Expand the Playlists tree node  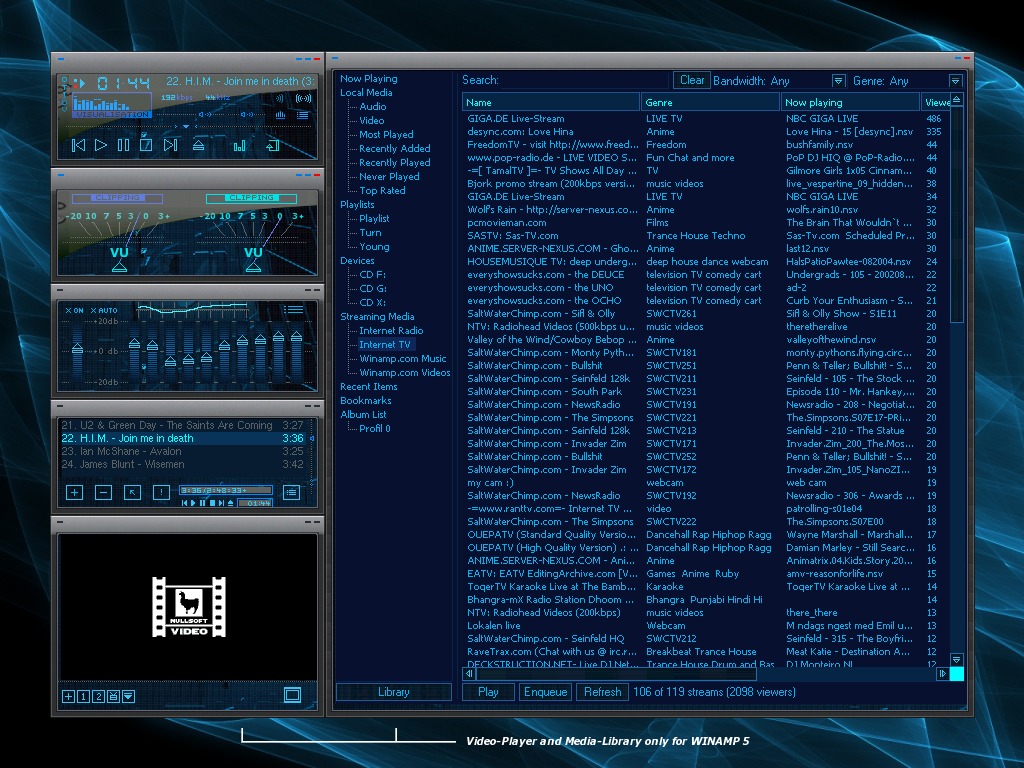tap(357, 204)
